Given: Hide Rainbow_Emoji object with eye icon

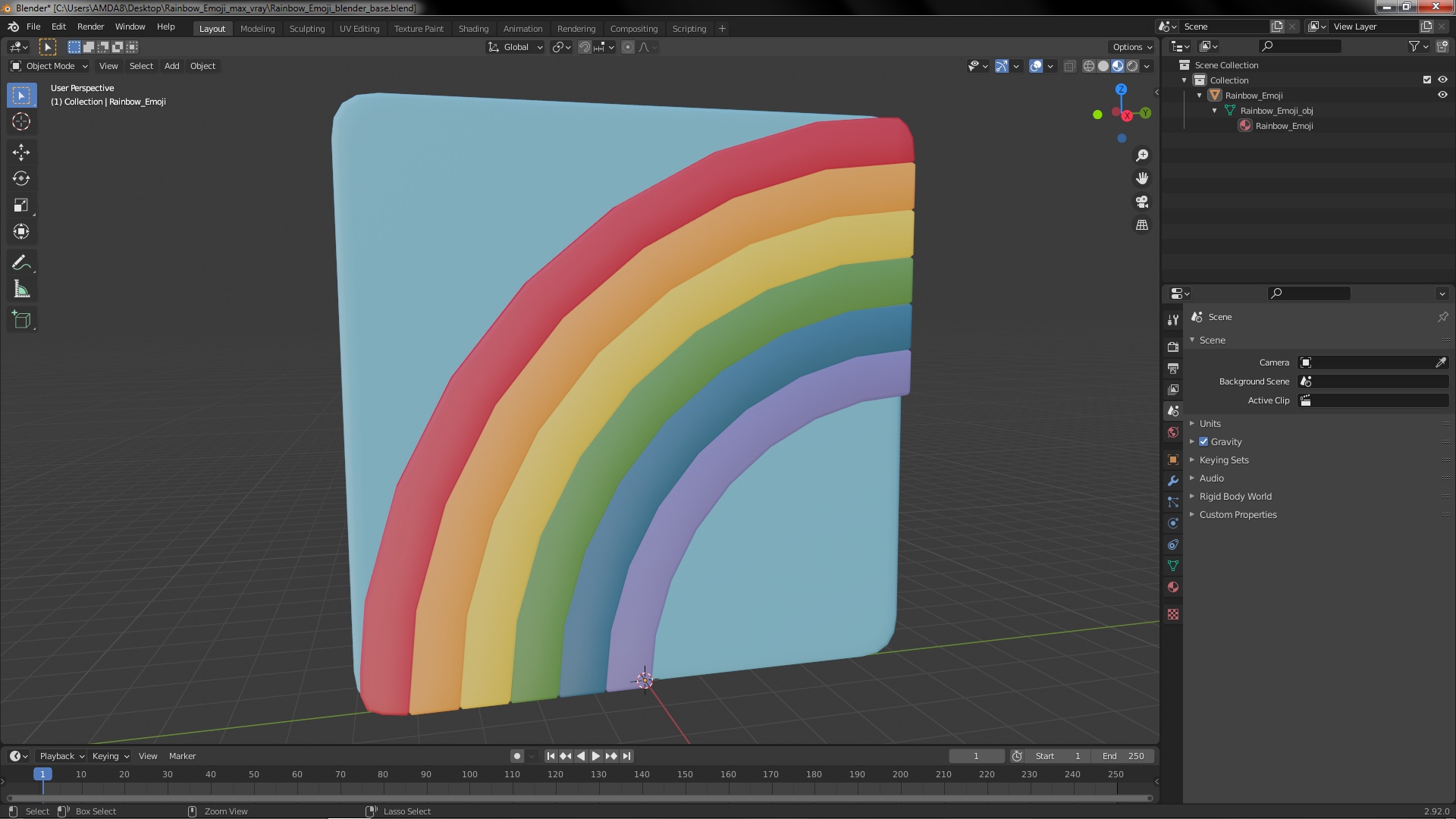Looking at the screenshot, I should click(x=1442, y=96).
